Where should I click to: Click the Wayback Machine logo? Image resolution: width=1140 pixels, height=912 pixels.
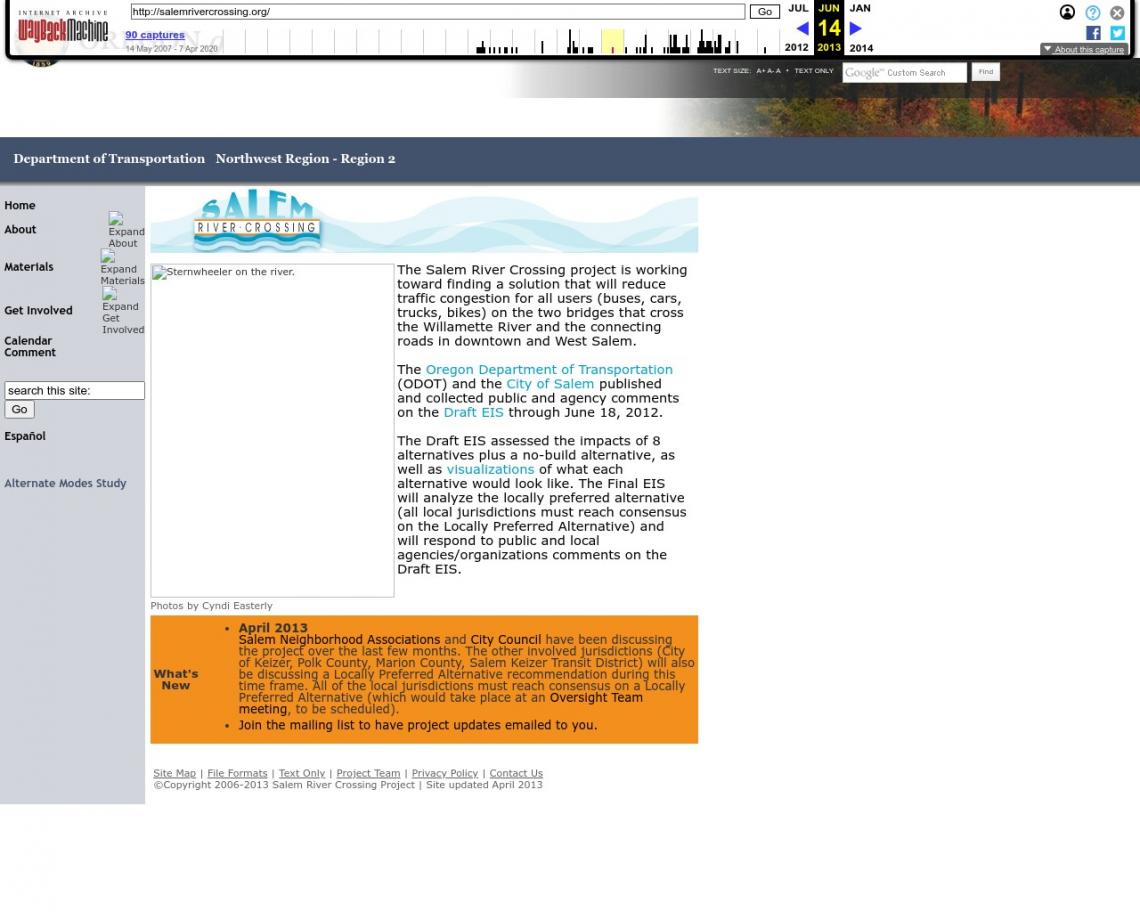63,27
